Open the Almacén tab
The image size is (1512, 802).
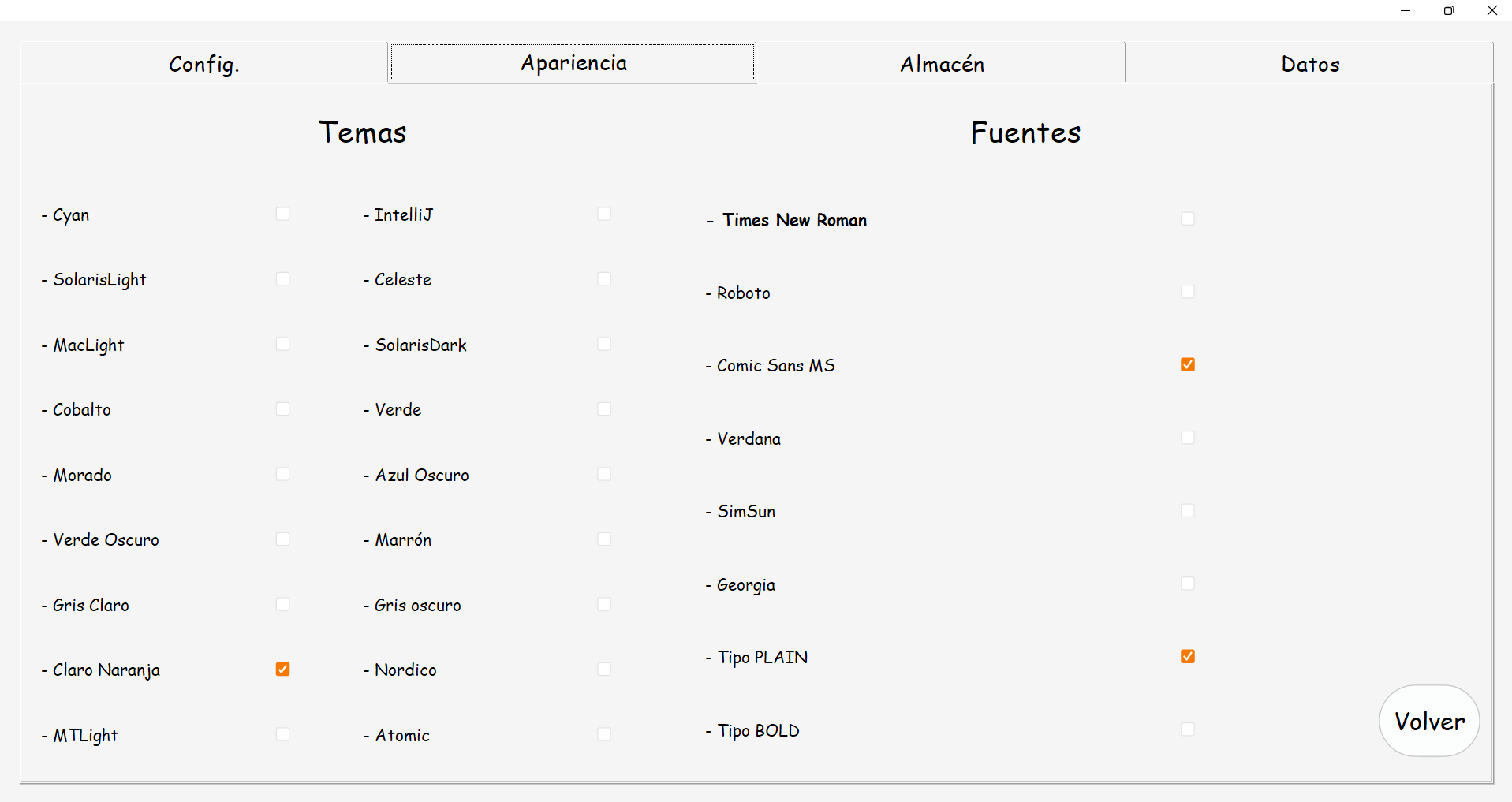coord(942,63)
